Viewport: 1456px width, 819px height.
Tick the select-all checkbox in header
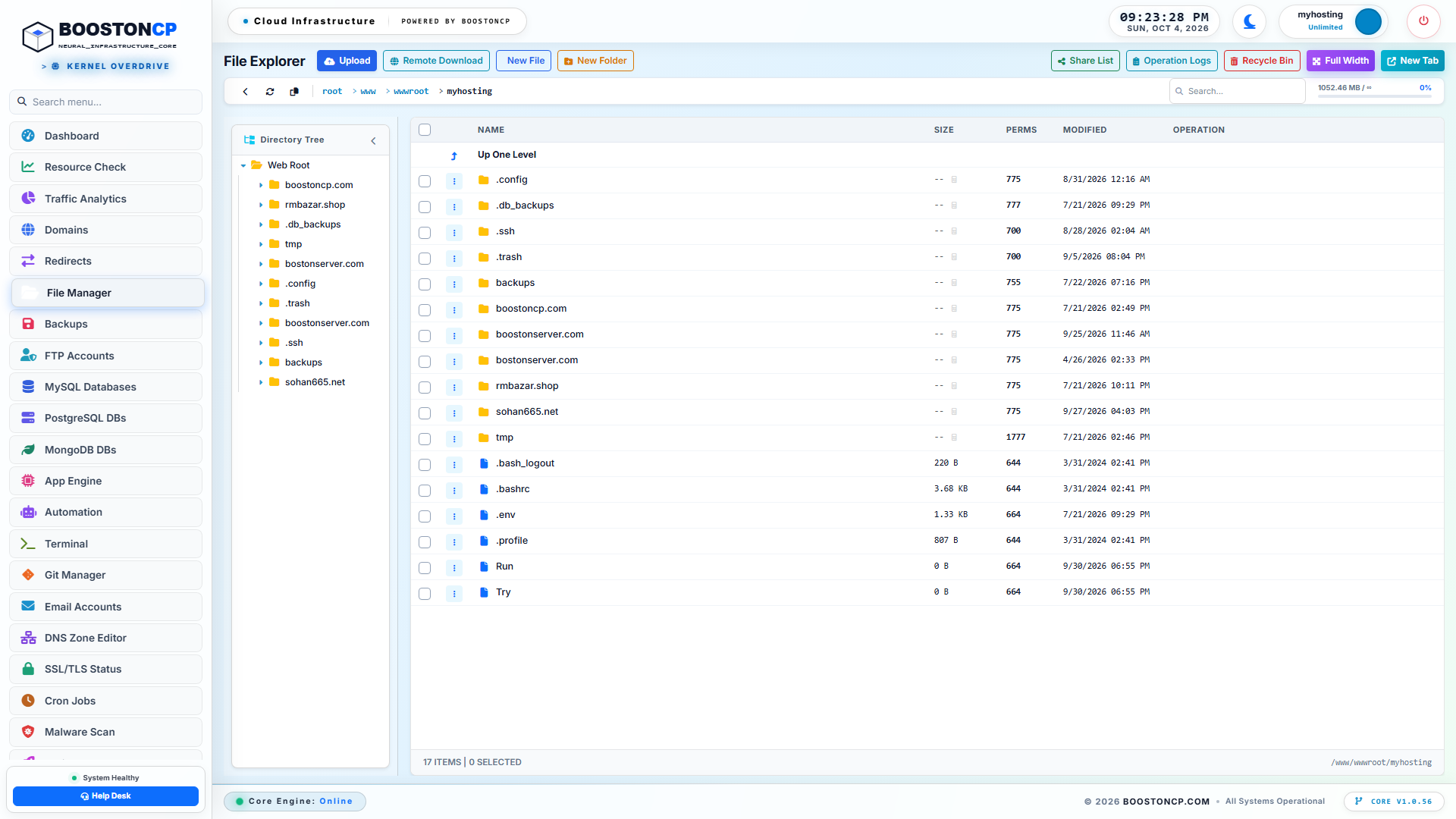coord(425,130)
